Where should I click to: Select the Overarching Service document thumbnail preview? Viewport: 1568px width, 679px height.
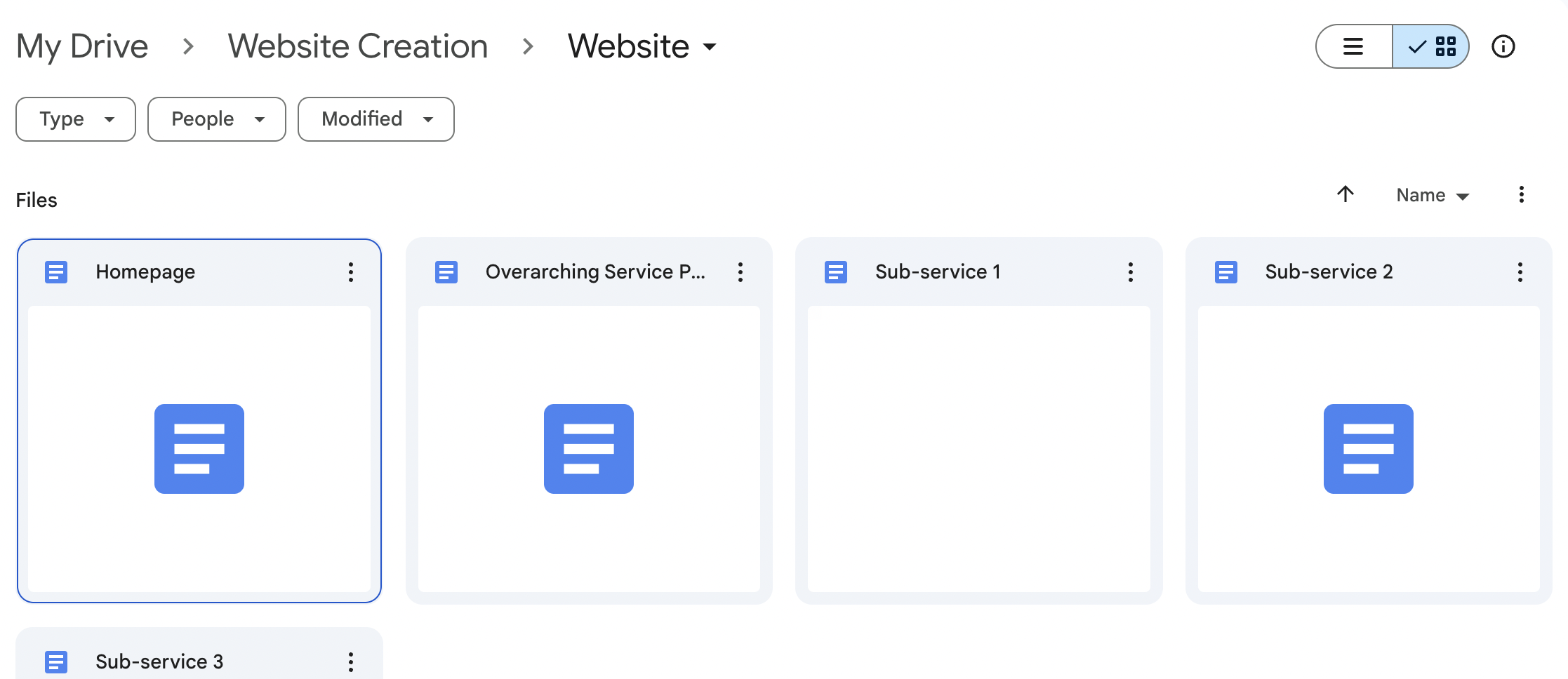pos(589,449)
